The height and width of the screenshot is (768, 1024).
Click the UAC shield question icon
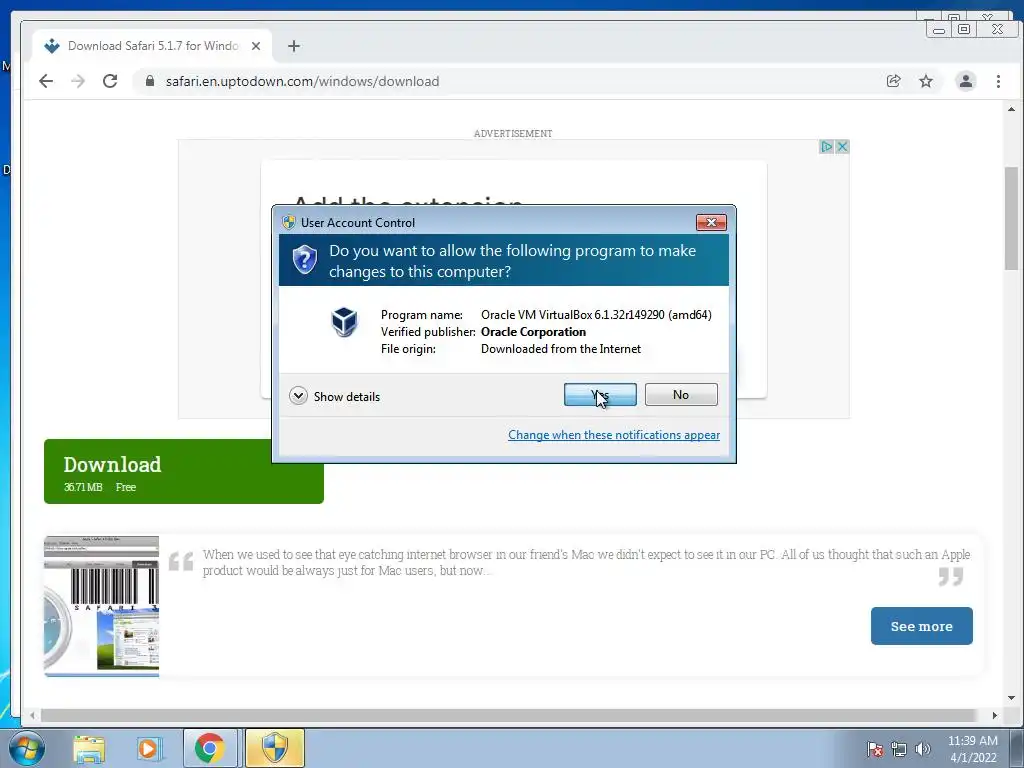click(305, 259)
